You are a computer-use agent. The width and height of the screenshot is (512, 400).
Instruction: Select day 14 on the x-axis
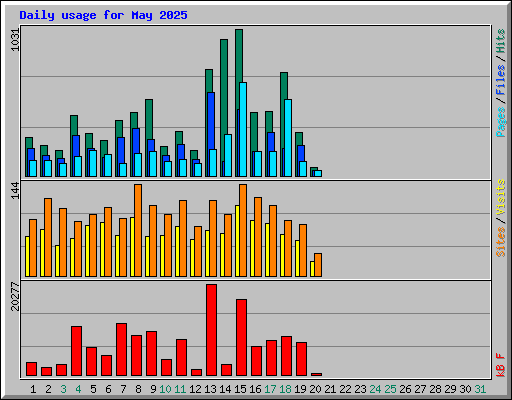coord(225,389)
